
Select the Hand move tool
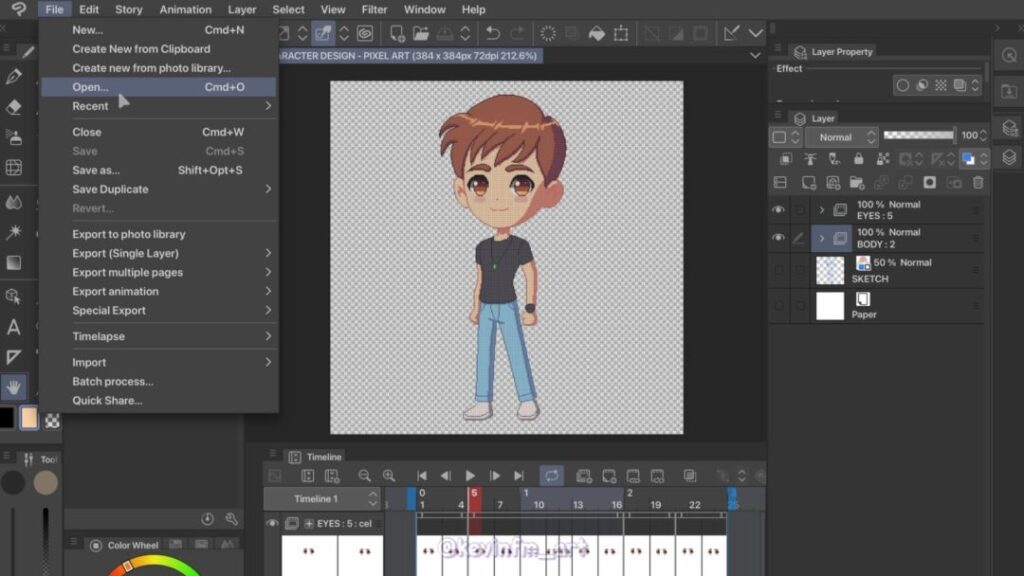pyautogui.click(x=14, y=386)
